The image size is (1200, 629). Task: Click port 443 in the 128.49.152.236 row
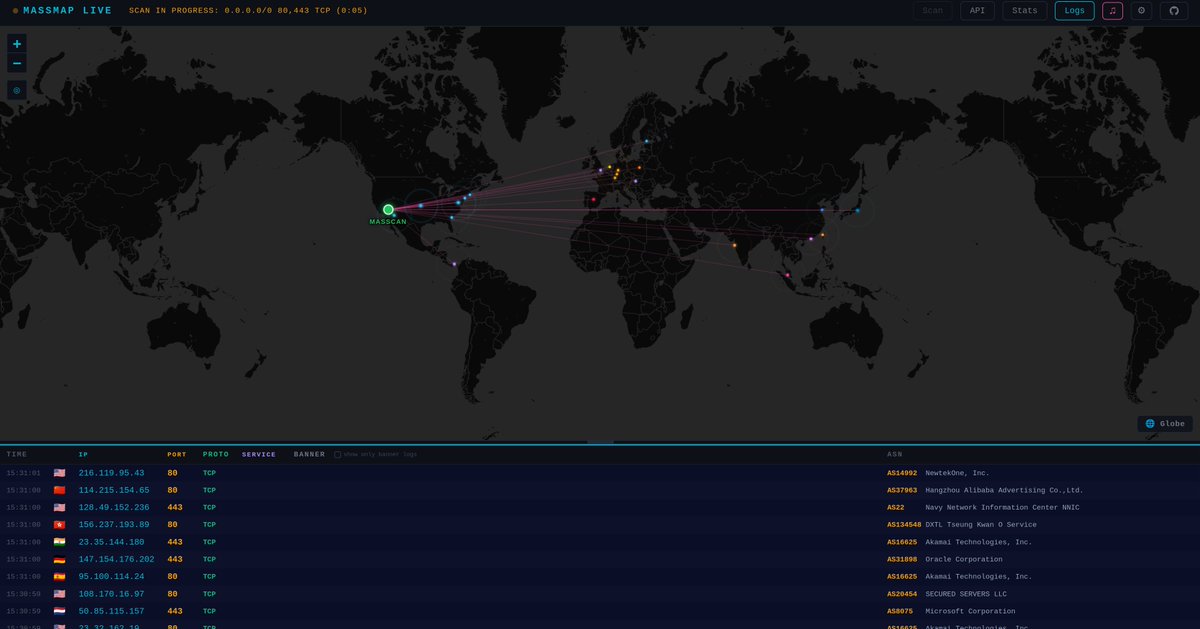point(174,507)
